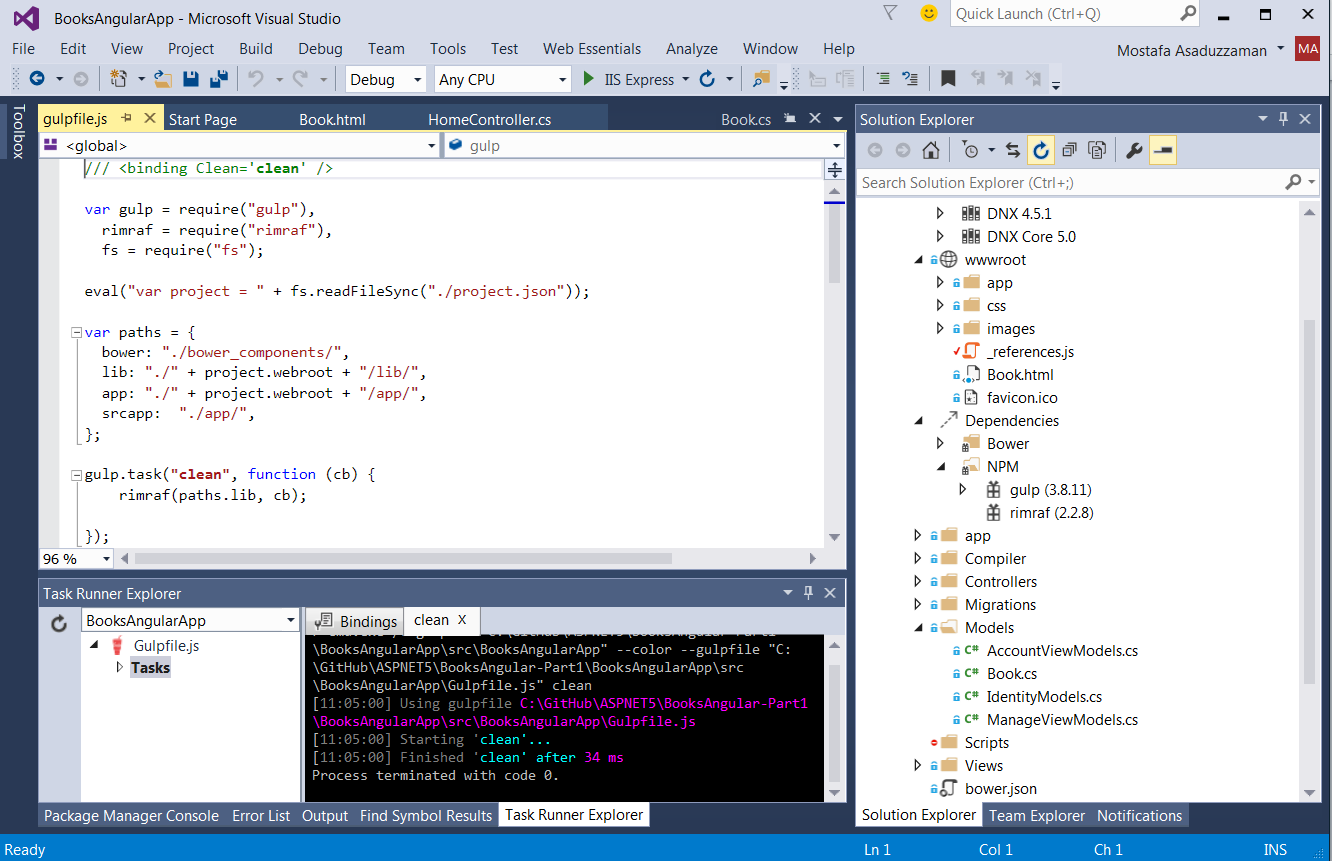Viewport: 1332px width, 861px height.
Task: Toggle bookmark with the bookmark icon
Action: pos(948,79)
